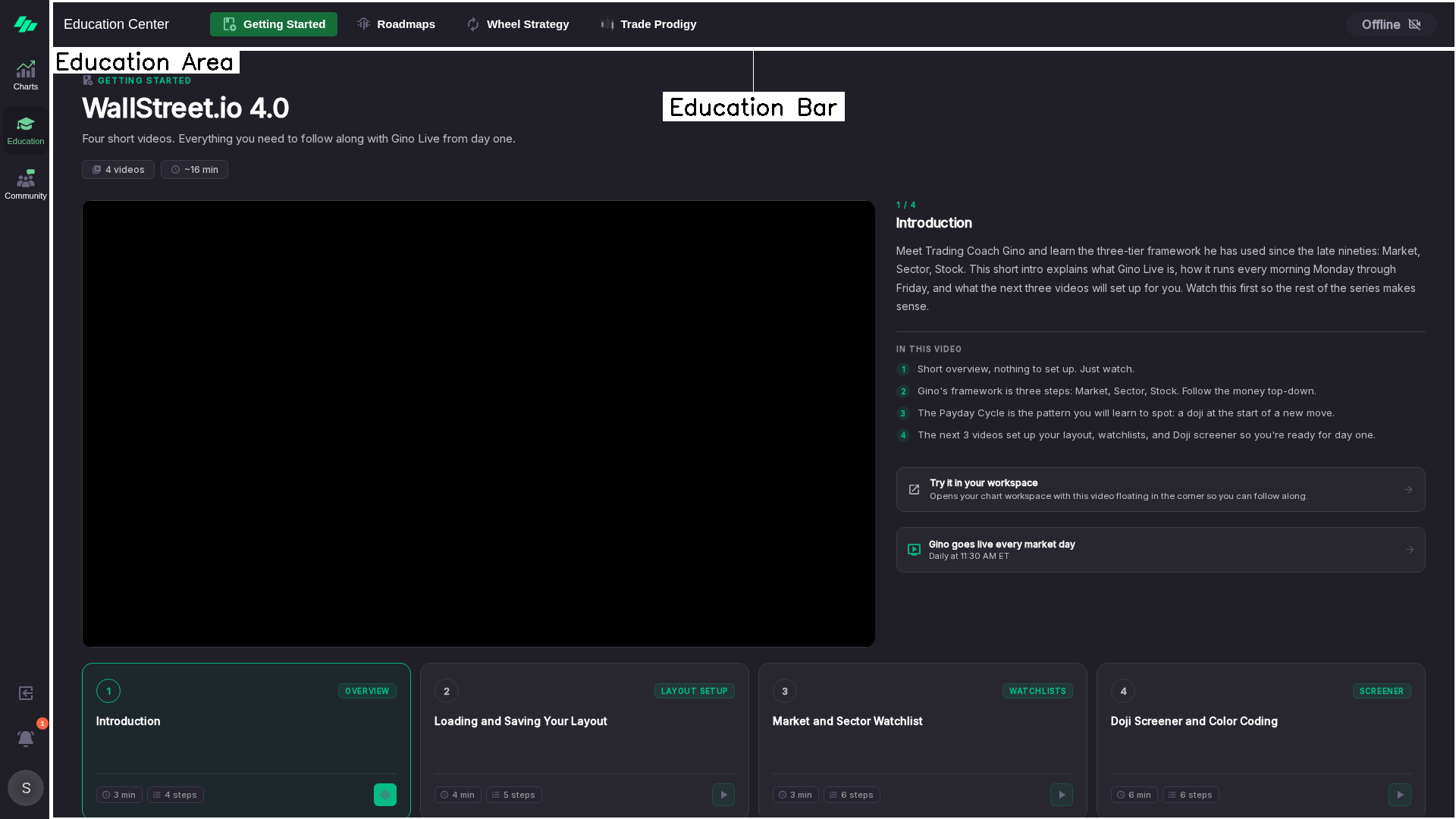Click the arrow on Gino goes live card

click(1409, 550)
